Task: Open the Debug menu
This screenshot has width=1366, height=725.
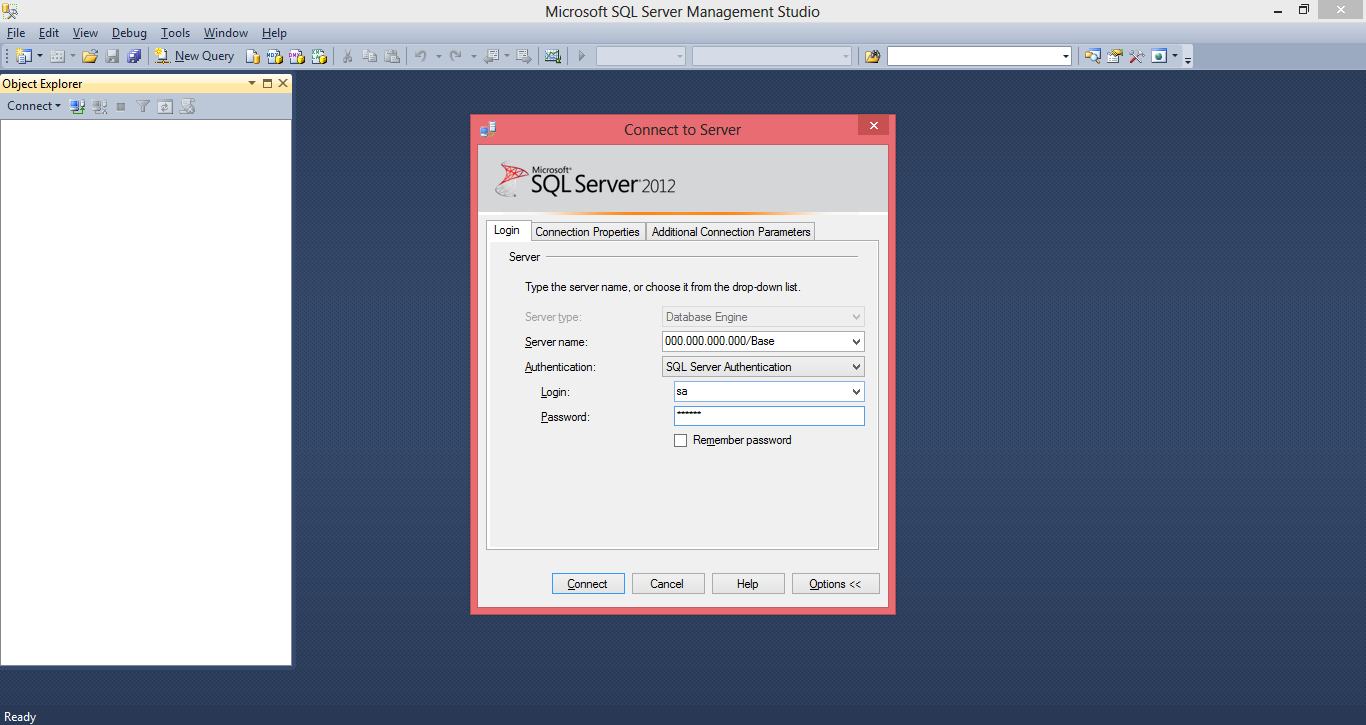Action: (129, 33)
